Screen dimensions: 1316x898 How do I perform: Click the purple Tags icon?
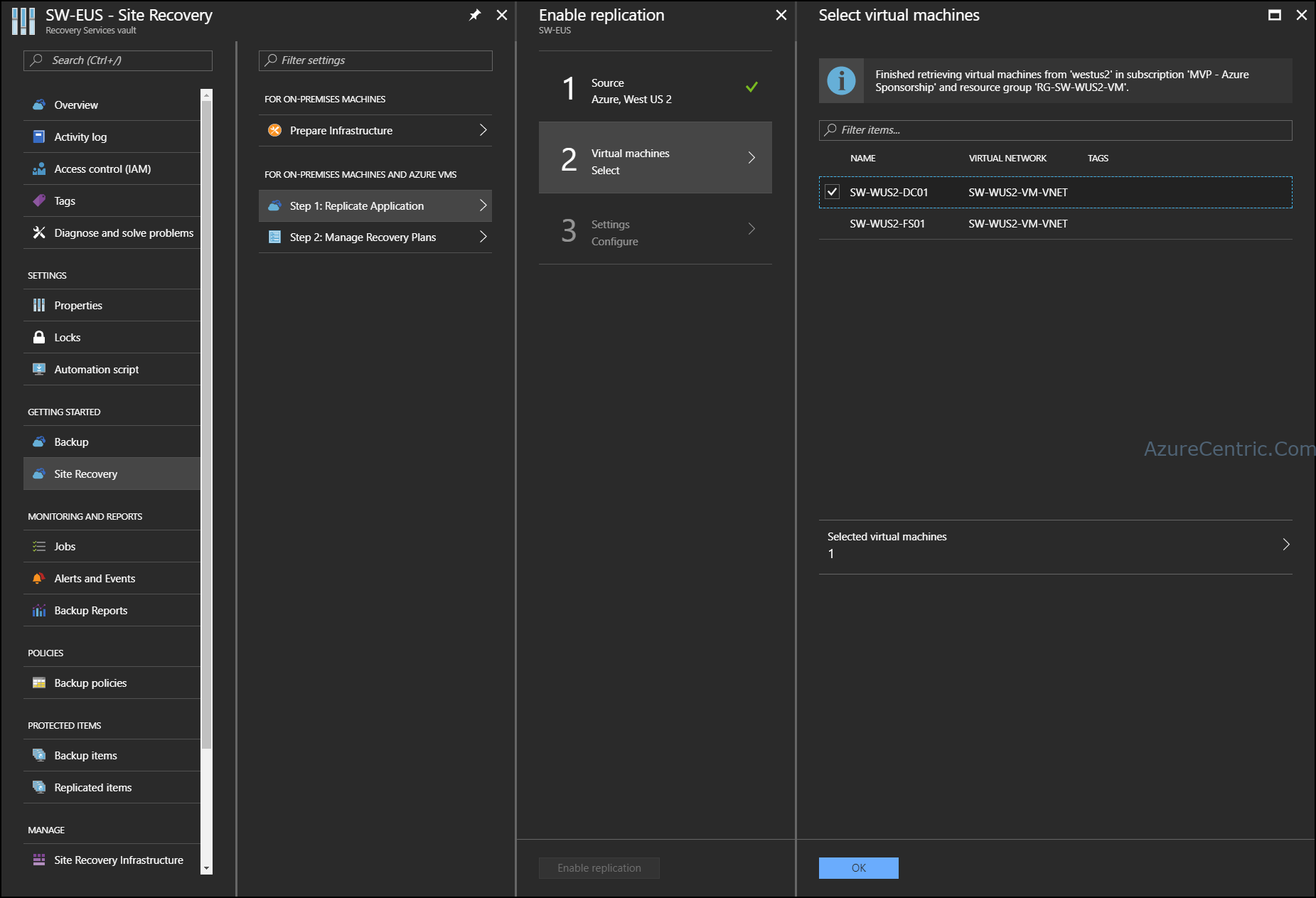coord(39,201)
